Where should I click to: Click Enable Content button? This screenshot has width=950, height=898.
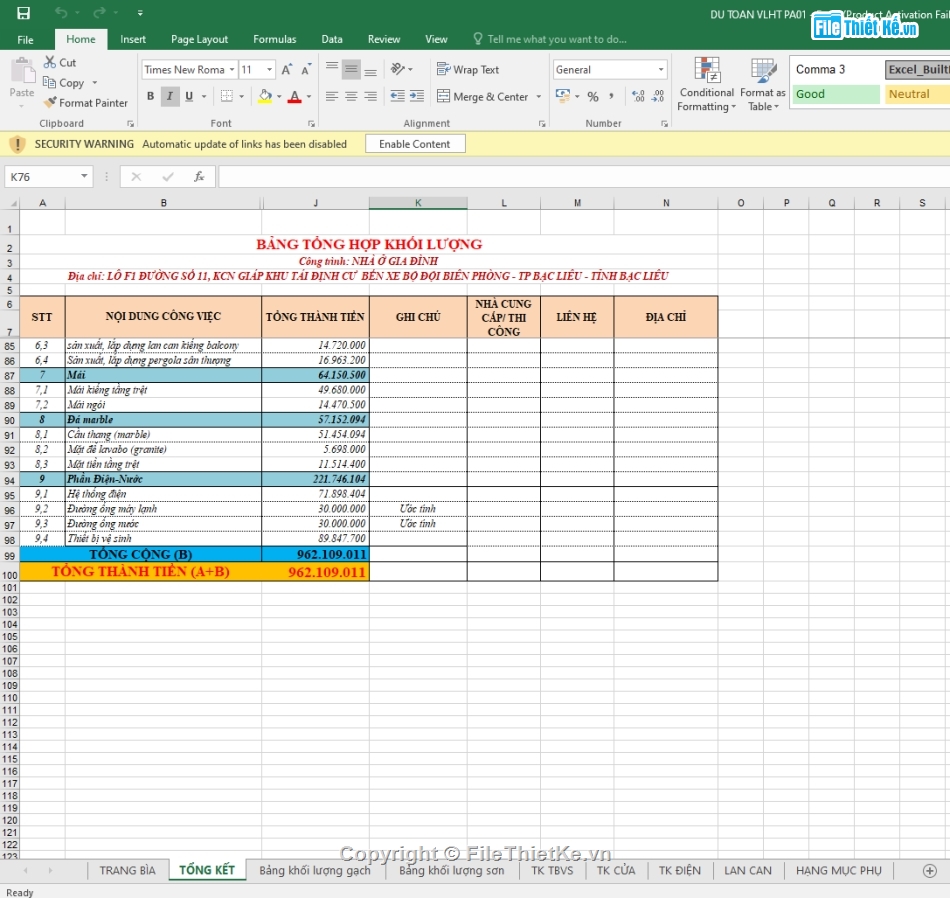tap(414, 144)
